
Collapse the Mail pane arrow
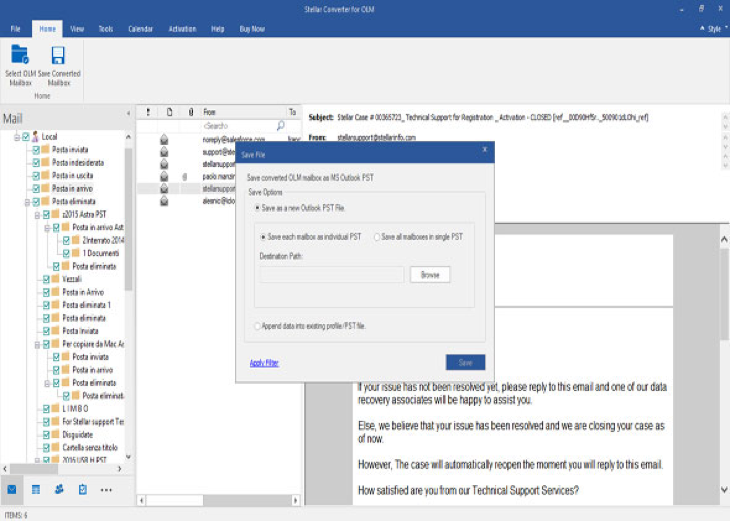coord(128,113)
